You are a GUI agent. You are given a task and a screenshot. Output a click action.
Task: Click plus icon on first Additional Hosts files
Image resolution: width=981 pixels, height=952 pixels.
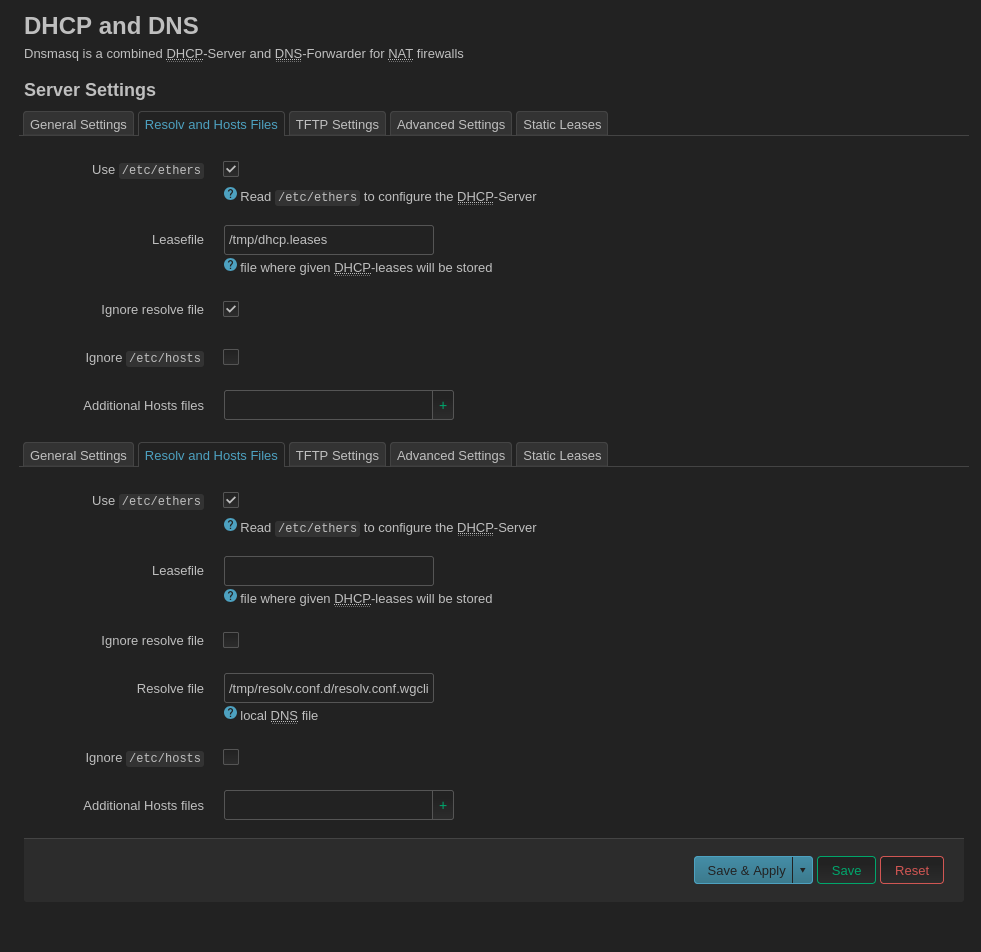tap(443, 405)
